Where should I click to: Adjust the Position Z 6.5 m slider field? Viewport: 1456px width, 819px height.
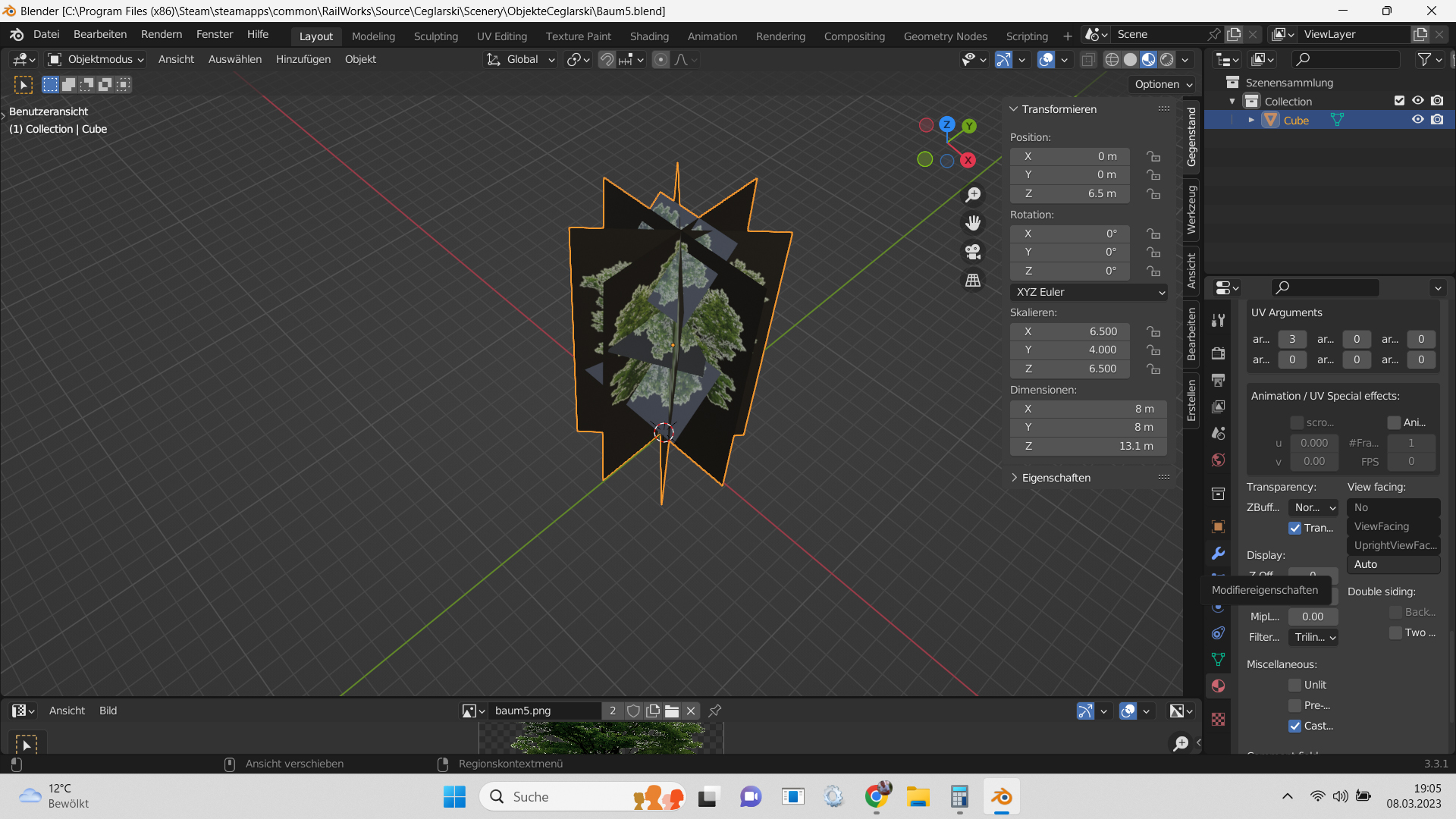click(x=1070, y=193)
